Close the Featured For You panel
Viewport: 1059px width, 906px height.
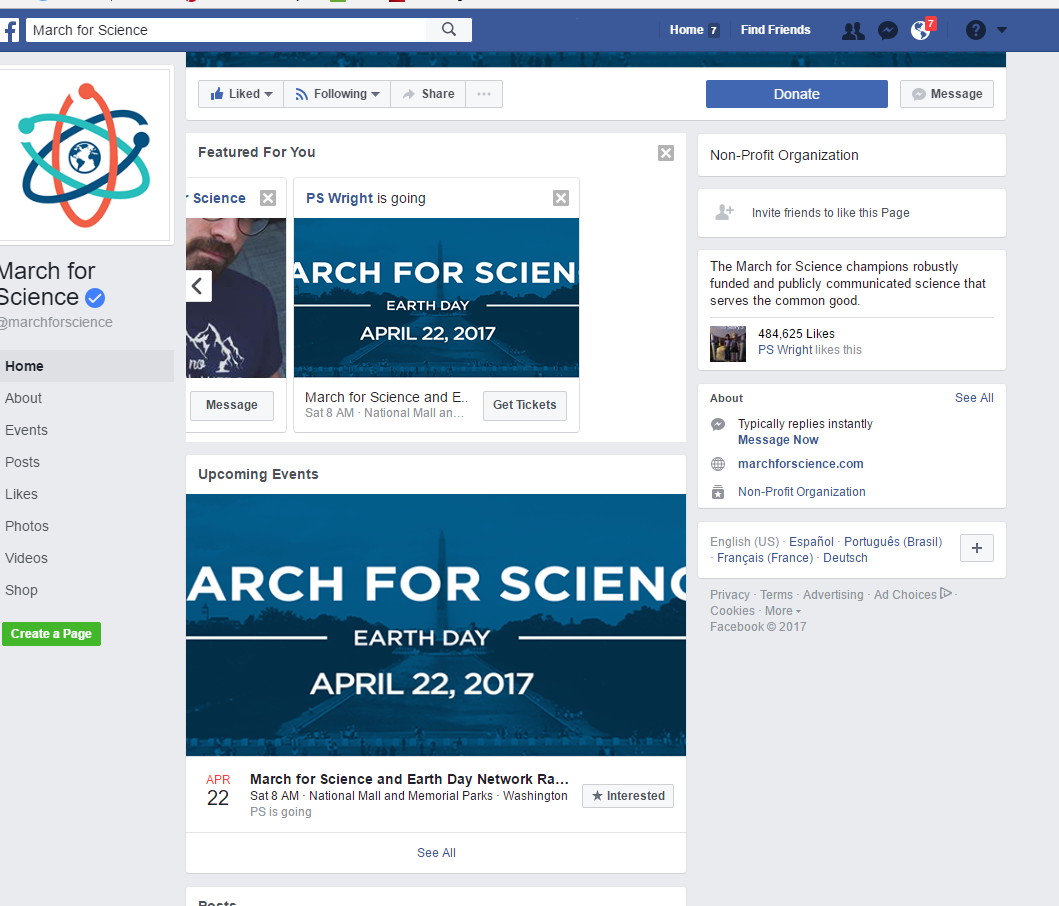(666, 153)
